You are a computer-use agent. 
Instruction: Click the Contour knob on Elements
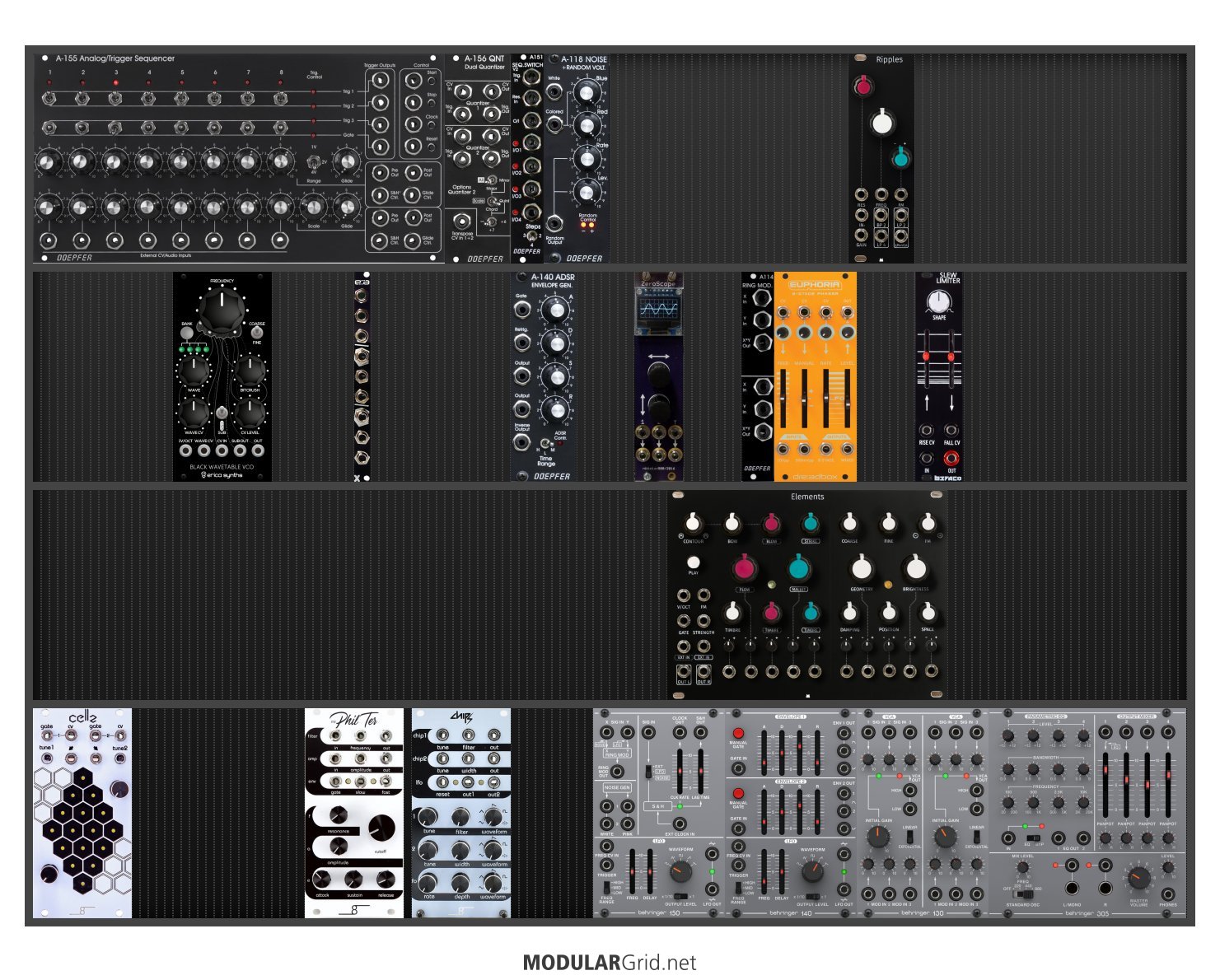[694, 524]
